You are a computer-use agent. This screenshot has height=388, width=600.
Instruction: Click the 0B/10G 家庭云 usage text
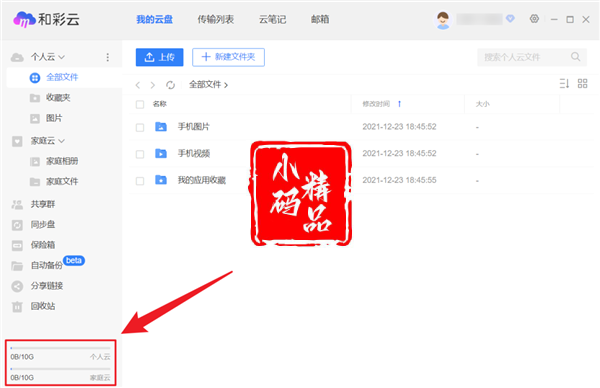point(22,378)
